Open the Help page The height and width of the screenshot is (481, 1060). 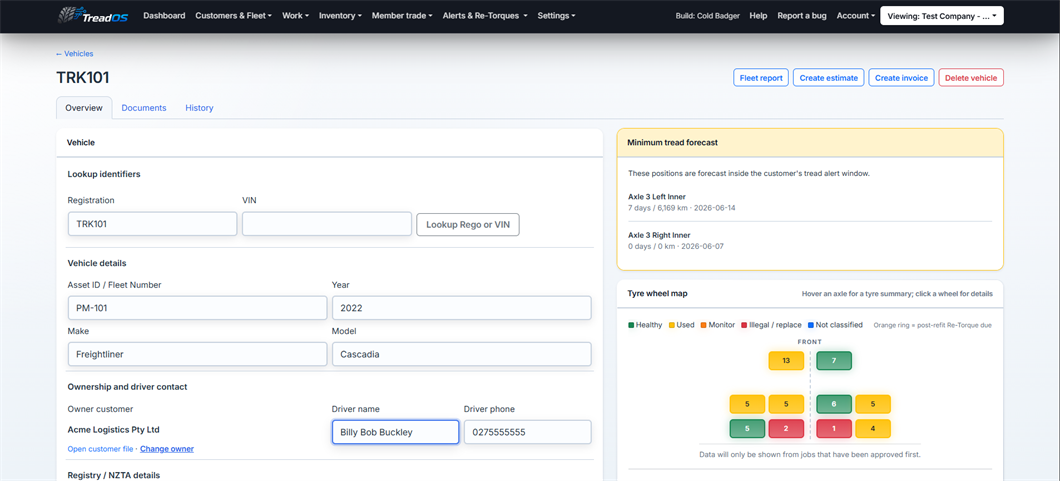click(758, 16)
